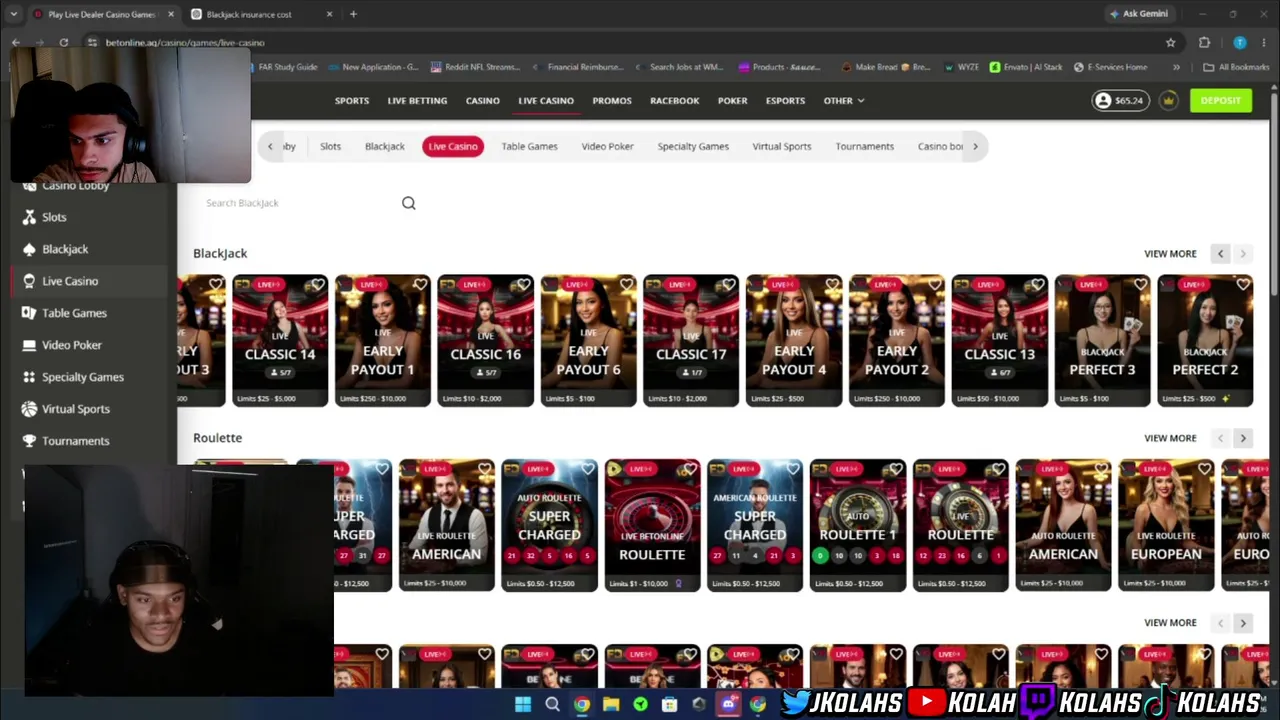Open the SPORTS section in top navigation
Viewport: 1280px width, 720px height.
pos(352,101)
